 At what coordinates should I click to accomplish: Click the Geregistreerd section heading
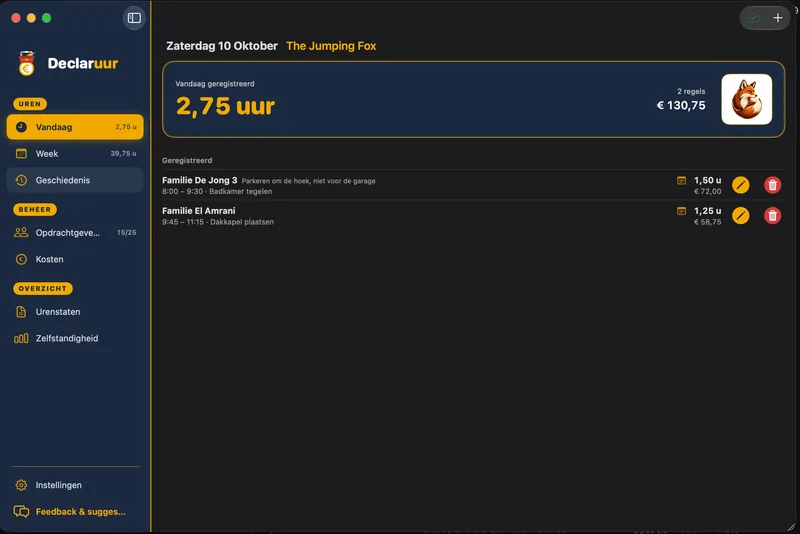pos(187,160)
